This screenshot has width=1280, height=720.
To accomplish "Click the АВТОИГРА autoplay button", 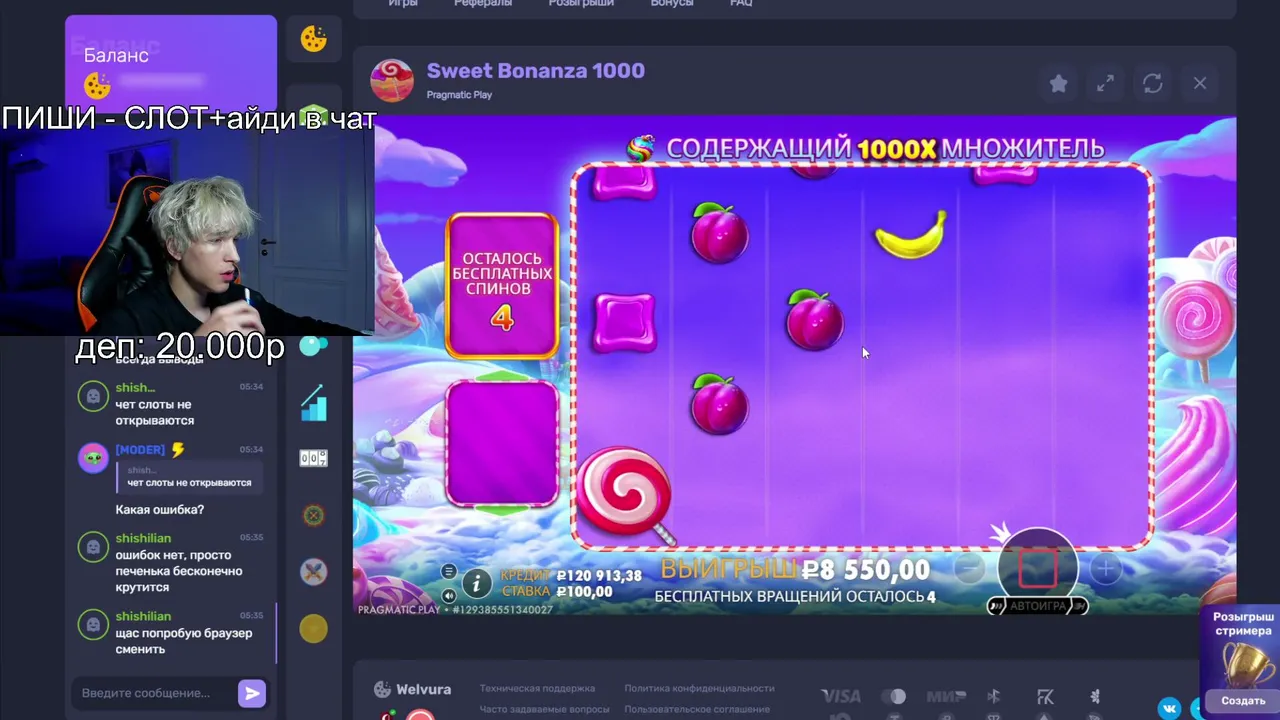I will 1037,606.
